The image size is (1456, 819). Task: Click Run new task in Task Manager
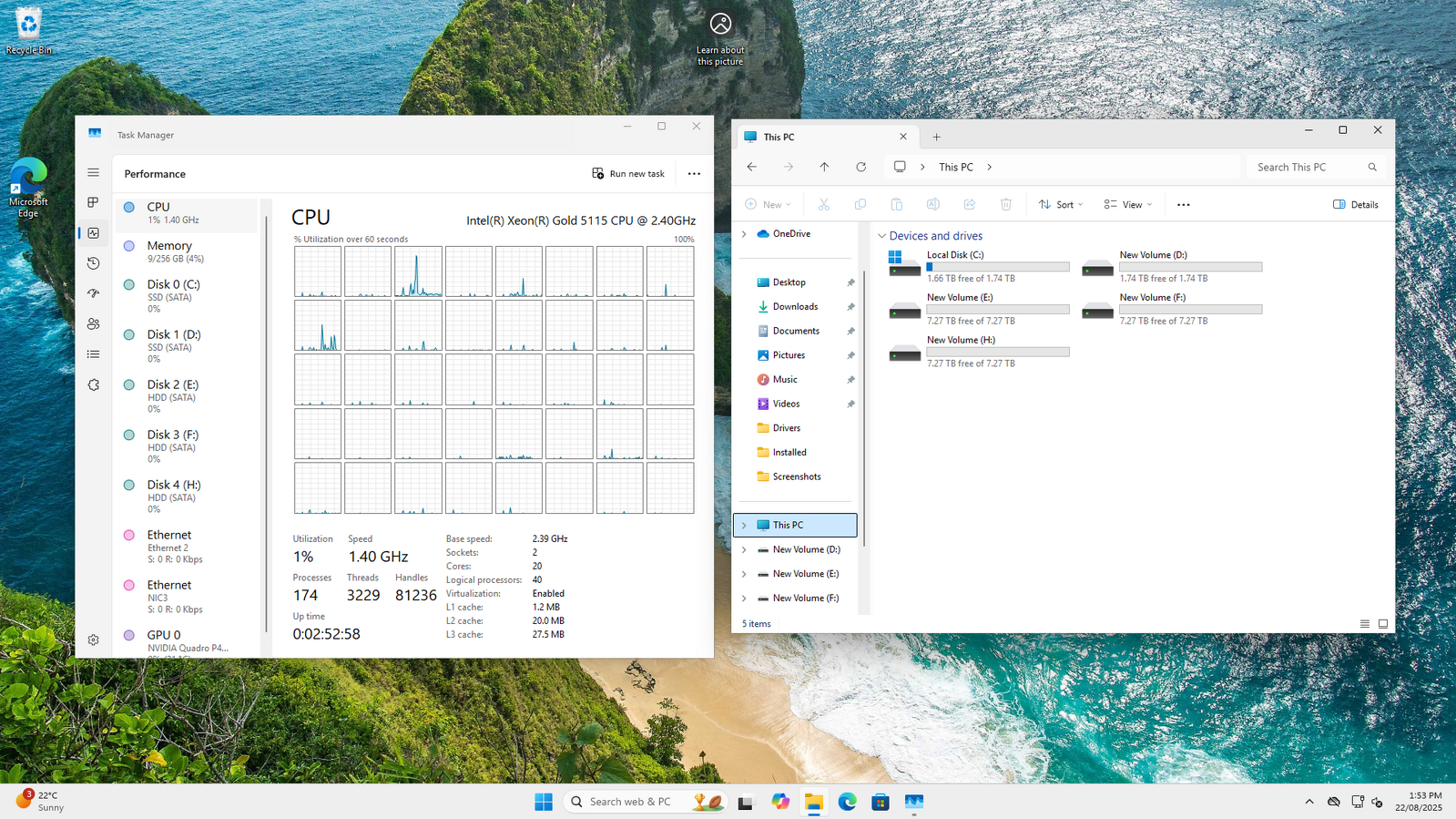click(x=628, y=173)
